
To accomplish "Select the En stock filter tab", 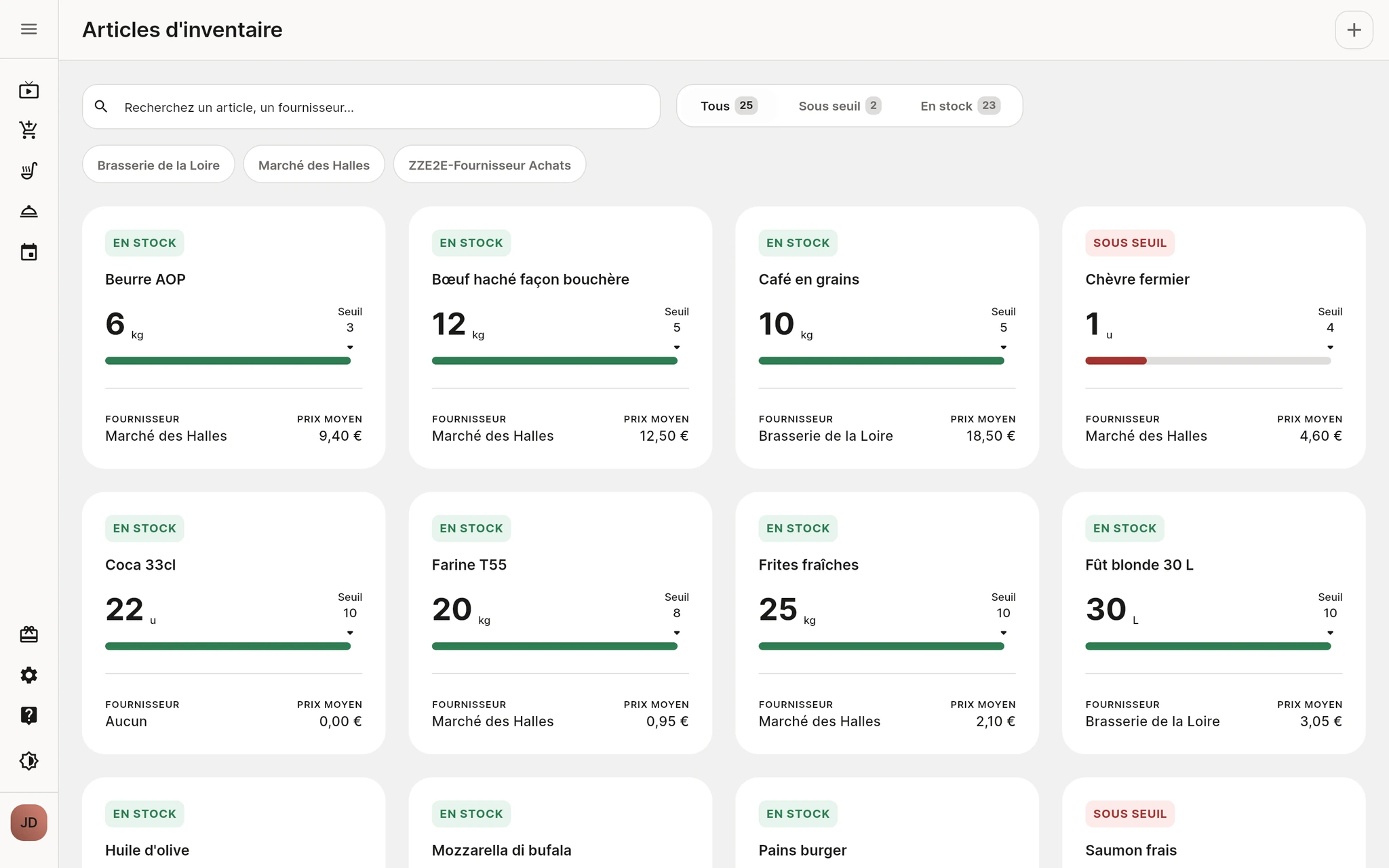I will (x=960, y=106).
